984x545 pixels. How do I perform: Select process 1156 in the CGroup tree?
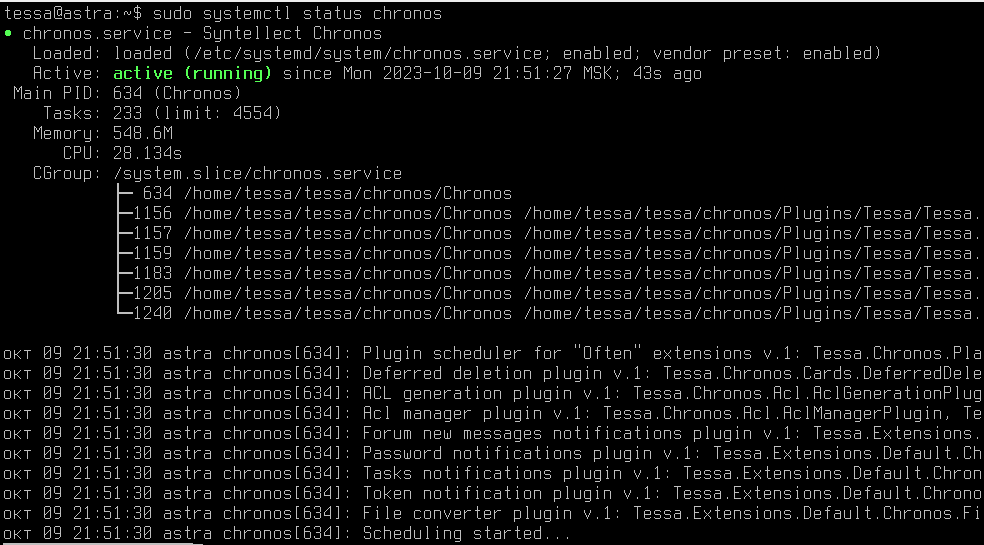(153, 214)
